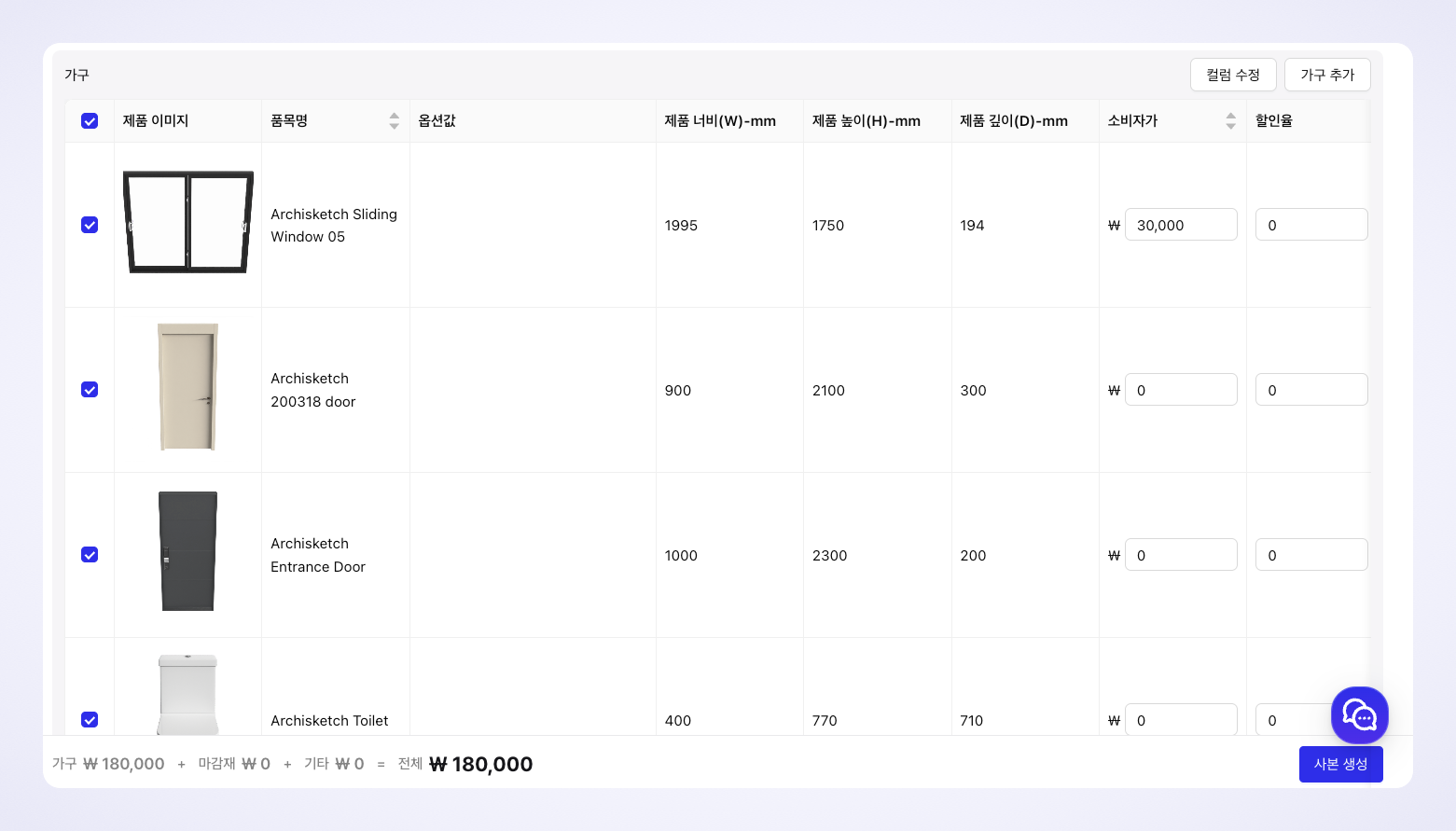Uncheck the Entrance Door row checkbox

[90, 555]
